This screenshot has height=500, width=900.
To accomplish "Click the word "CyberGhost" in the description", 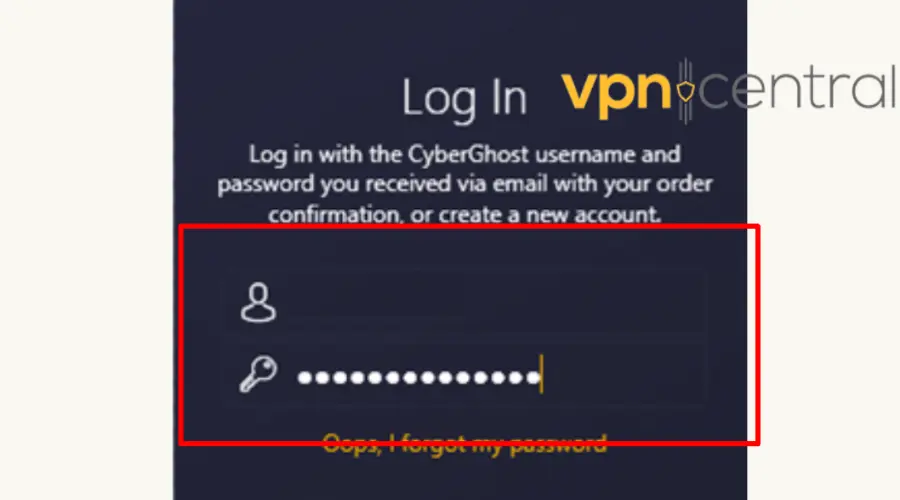I will 468,155.
